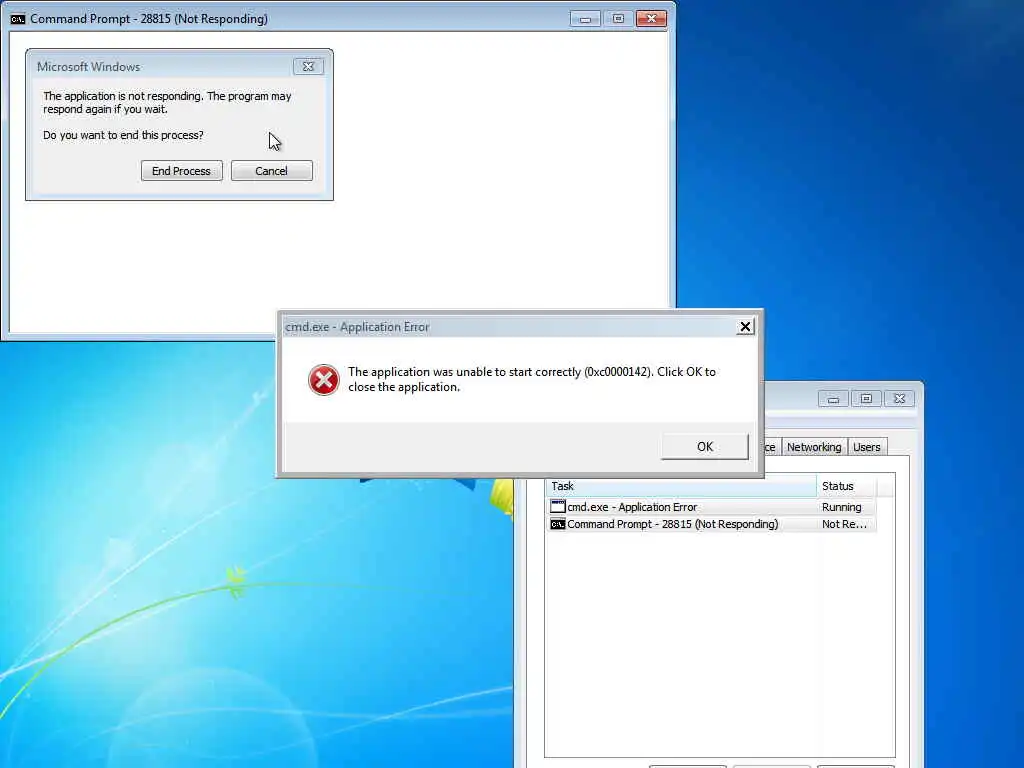Sort the task list by the Task column

pyautogui.click(x=680, y=486)
